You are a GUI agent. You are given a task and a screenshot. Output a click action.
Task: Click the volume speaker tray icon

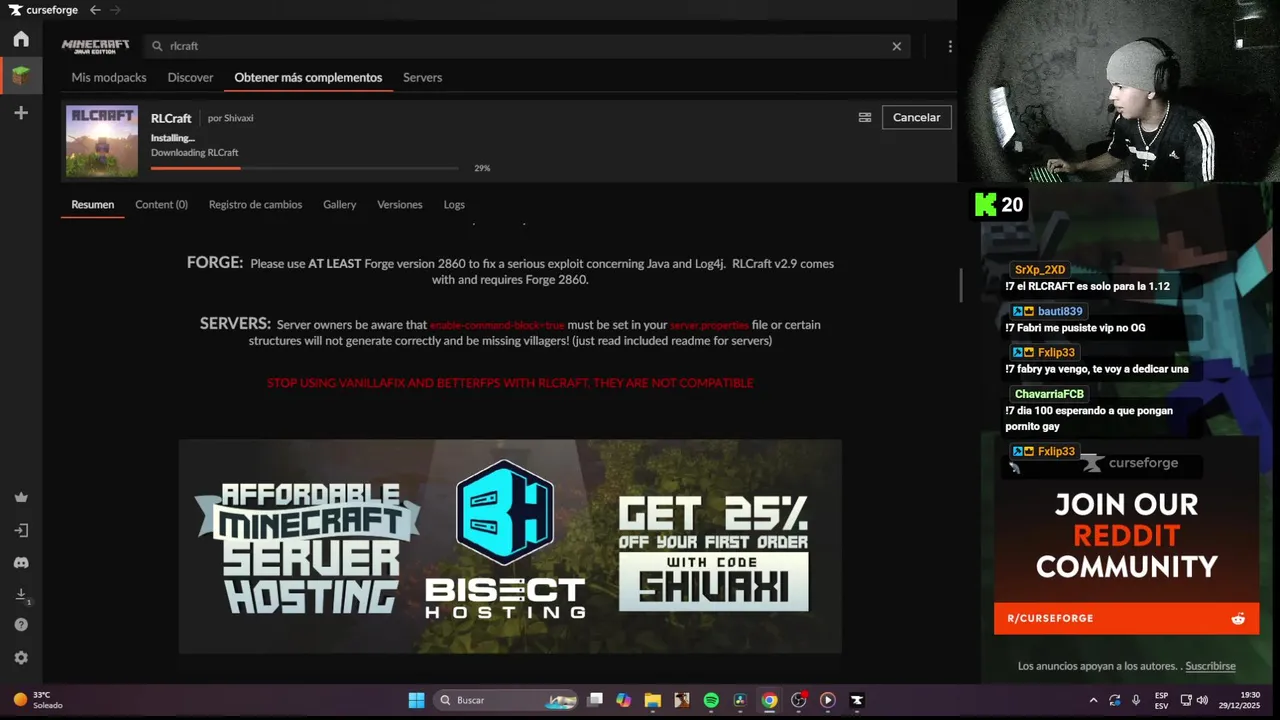[1202, 700]
